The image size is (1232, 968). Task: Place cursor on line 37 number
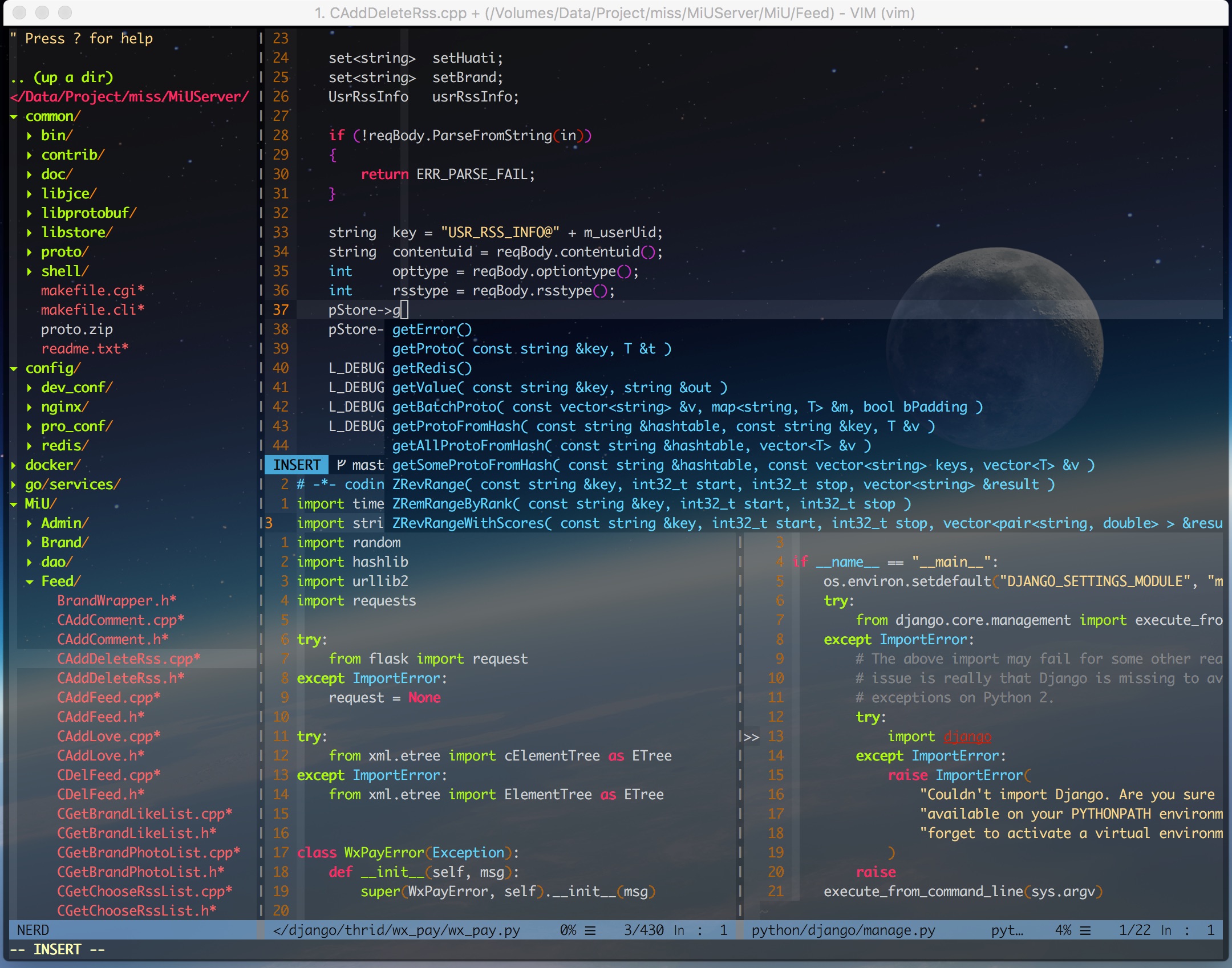(281, 310)
